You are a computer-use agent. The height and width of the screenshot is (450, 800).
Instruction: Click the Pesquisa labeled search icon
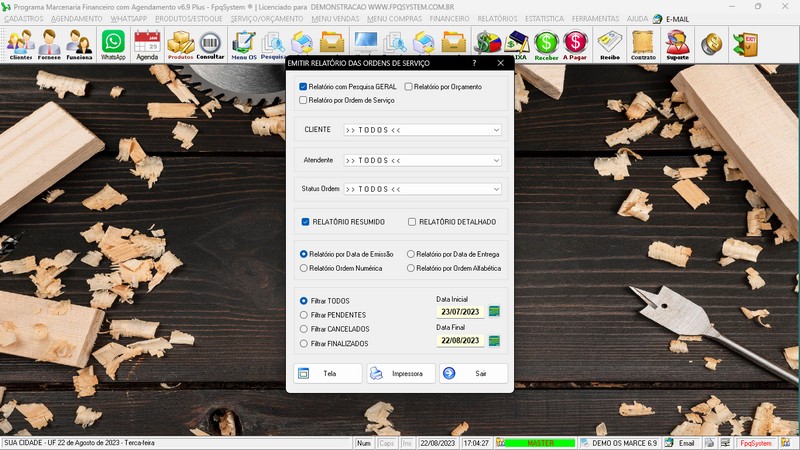273,45
